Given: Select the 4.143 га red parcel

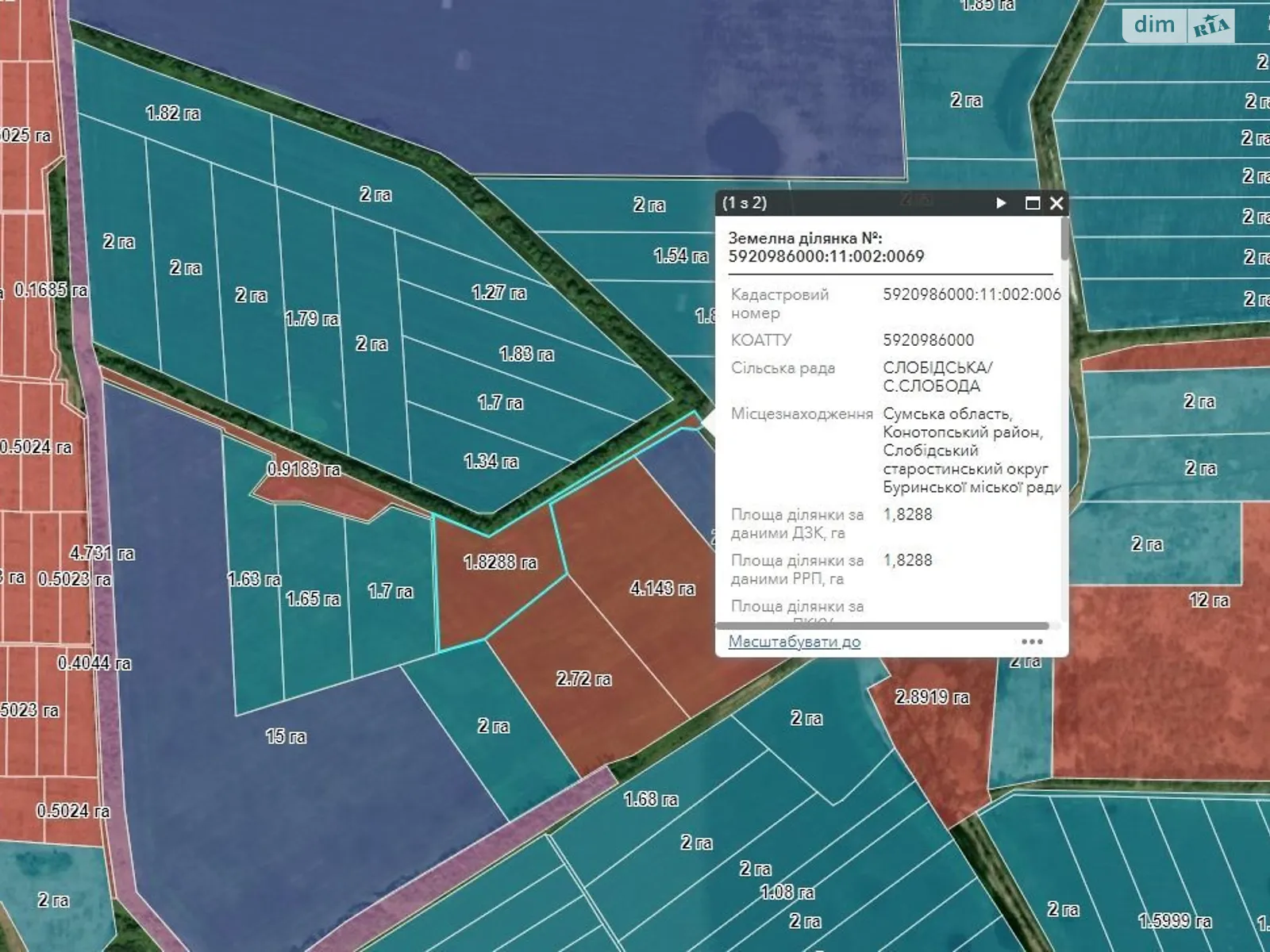Looking at the screenshot, I should tap(662, 588).
